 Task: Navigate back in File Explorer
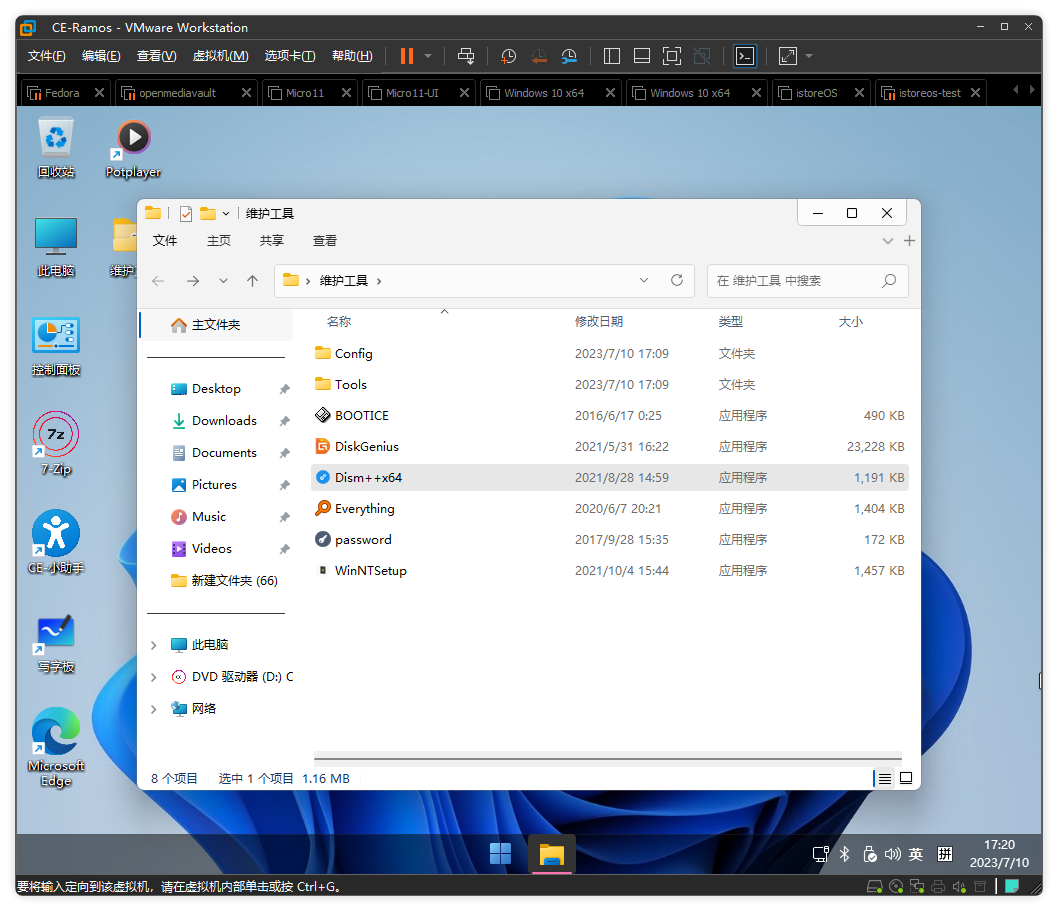coord(159,281)
